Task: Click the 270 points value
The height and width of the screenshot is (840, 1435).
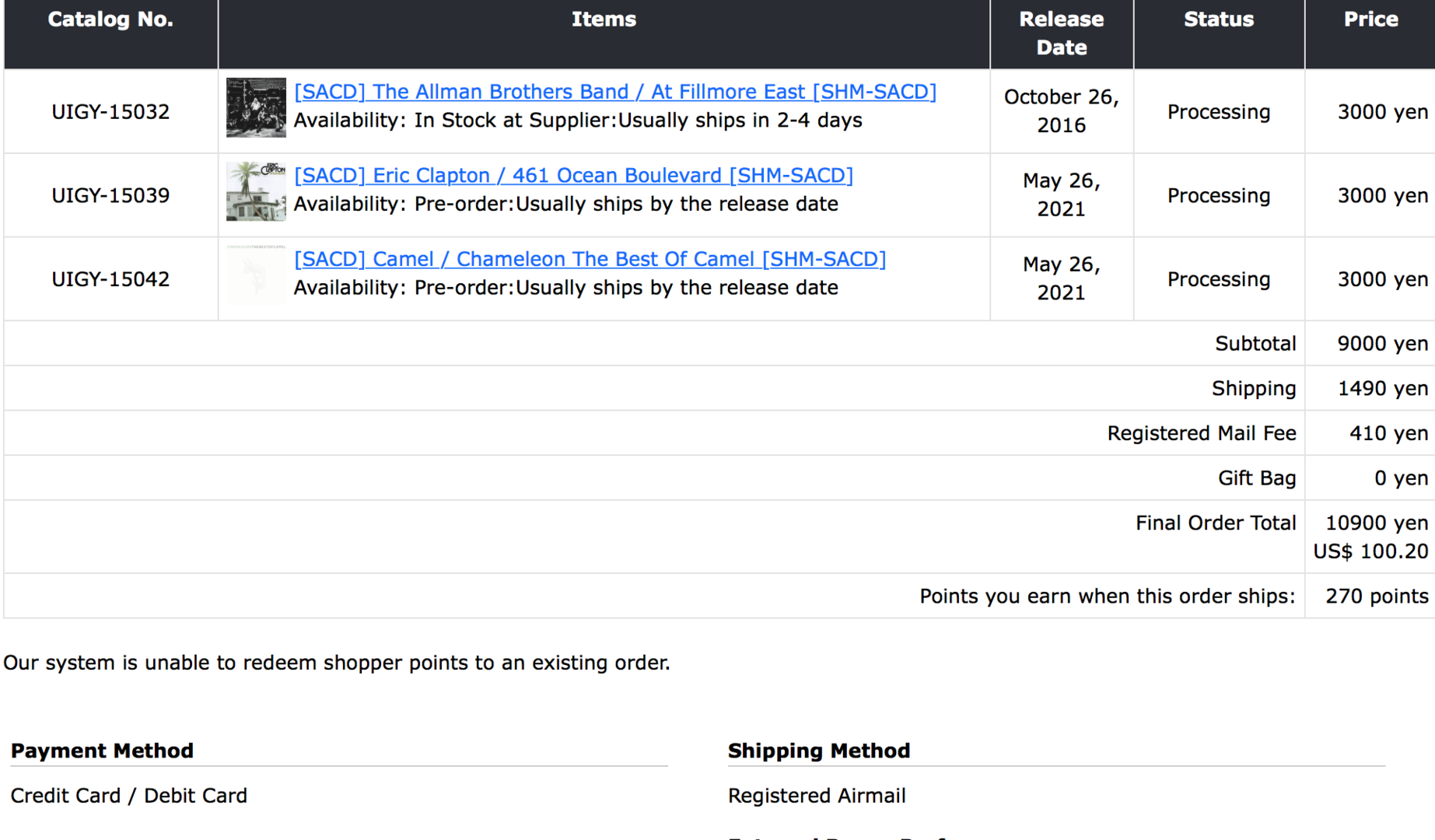Action: point(1377,597)
